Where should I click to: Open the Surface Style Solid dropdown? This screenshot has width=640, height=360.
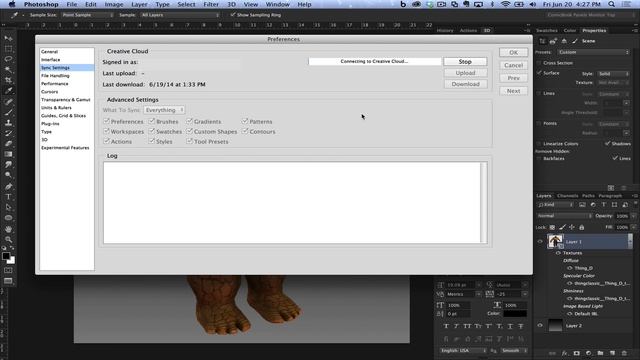point(613,74)
